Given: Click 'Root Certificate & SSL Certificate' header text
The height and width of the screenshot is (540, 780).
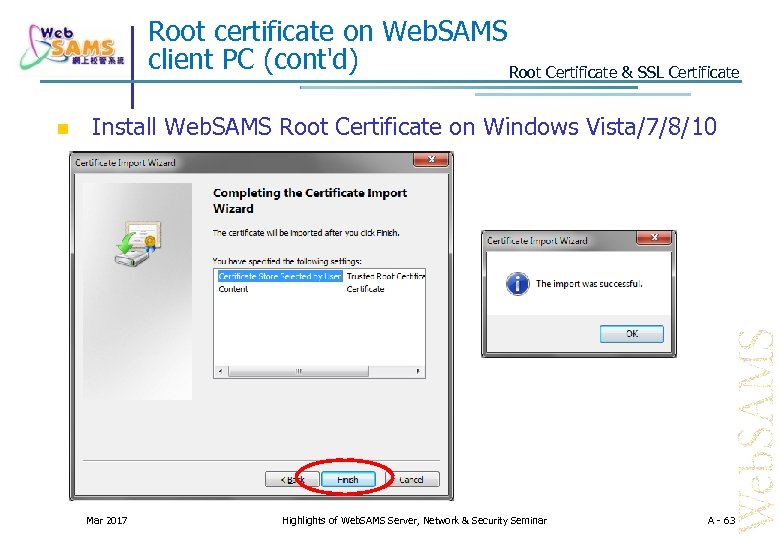Looking at the screenshot, I should pos(624,72).
